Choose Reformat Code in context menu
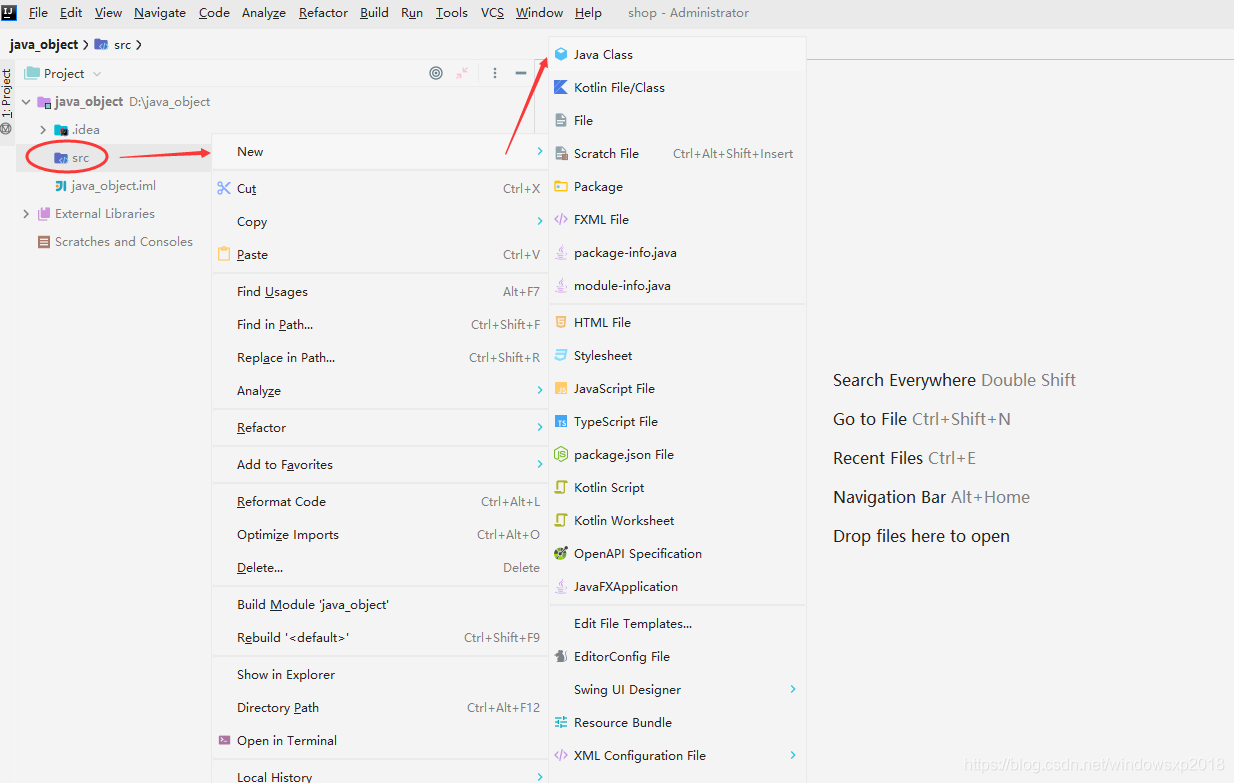The height and width of the screenshot is (783, 1234). click(380, 502)
